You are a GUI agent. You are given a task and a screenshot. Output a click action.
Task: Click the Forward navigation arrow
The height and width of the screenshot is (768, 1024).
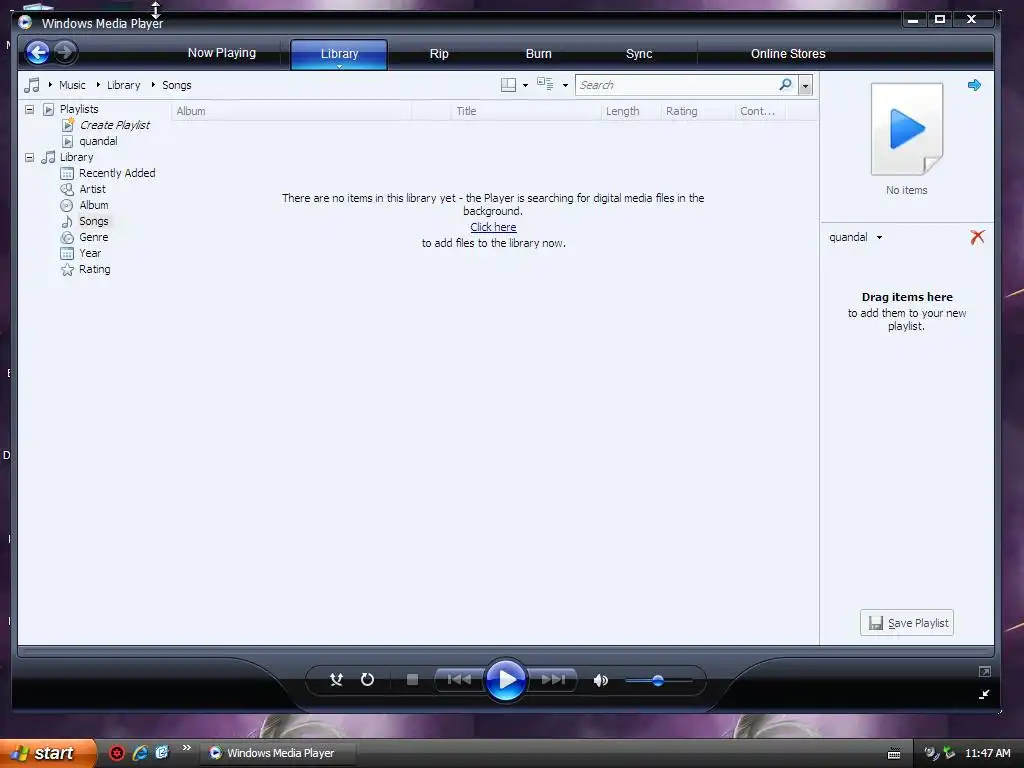[65, 52]
